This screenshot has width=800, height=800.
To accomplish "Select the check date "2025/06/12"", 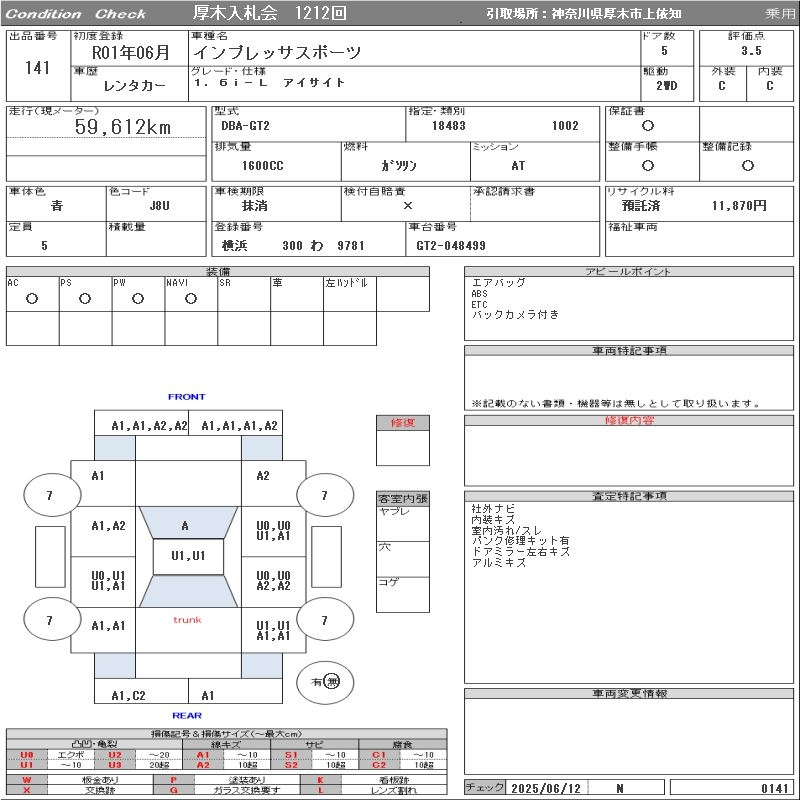I will pyautogui.click(x=546, y=788).
